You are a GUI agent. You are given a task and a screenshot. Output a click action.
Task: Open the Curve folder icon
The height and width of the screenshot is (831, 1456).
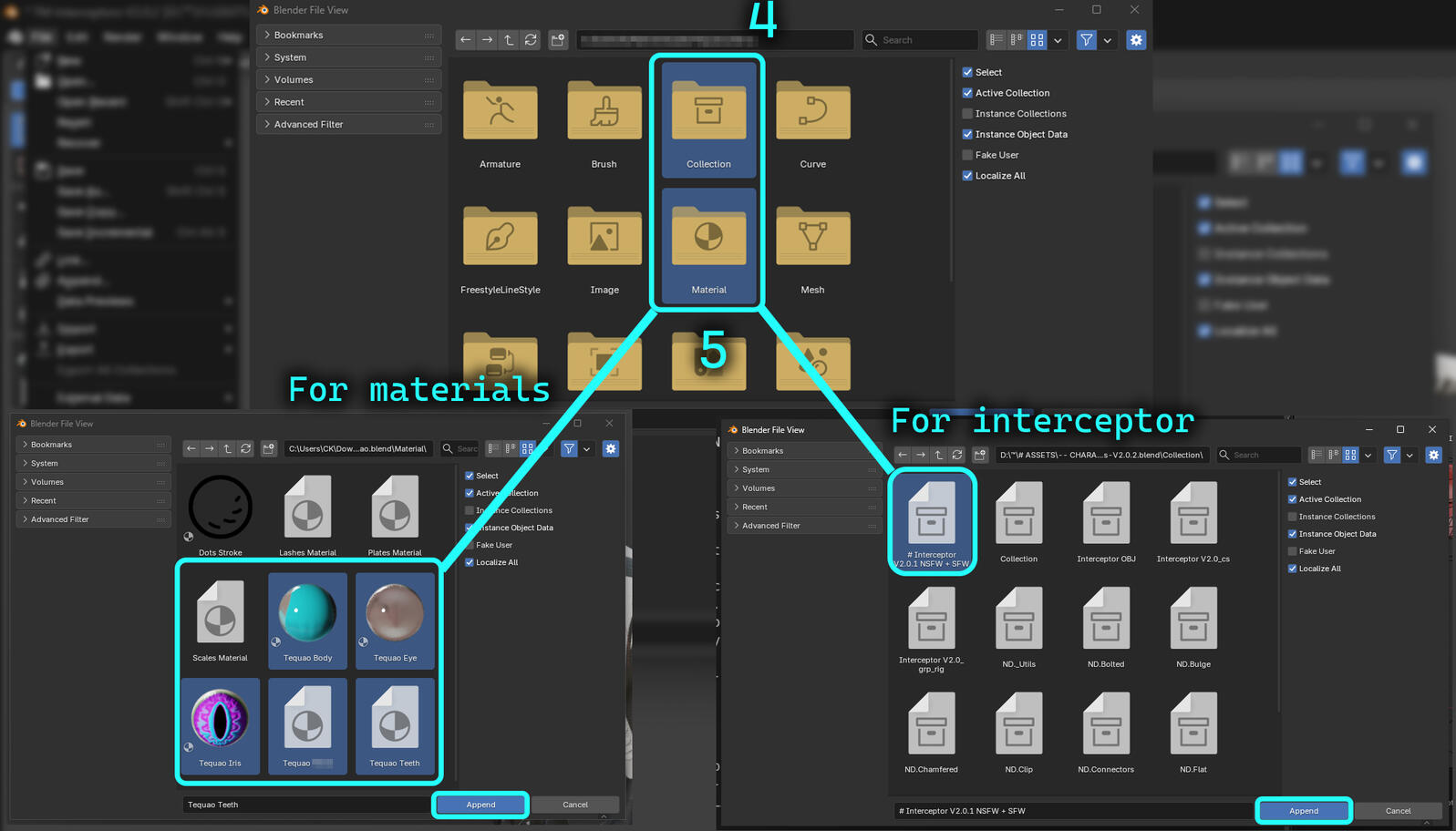click(812, 113)
